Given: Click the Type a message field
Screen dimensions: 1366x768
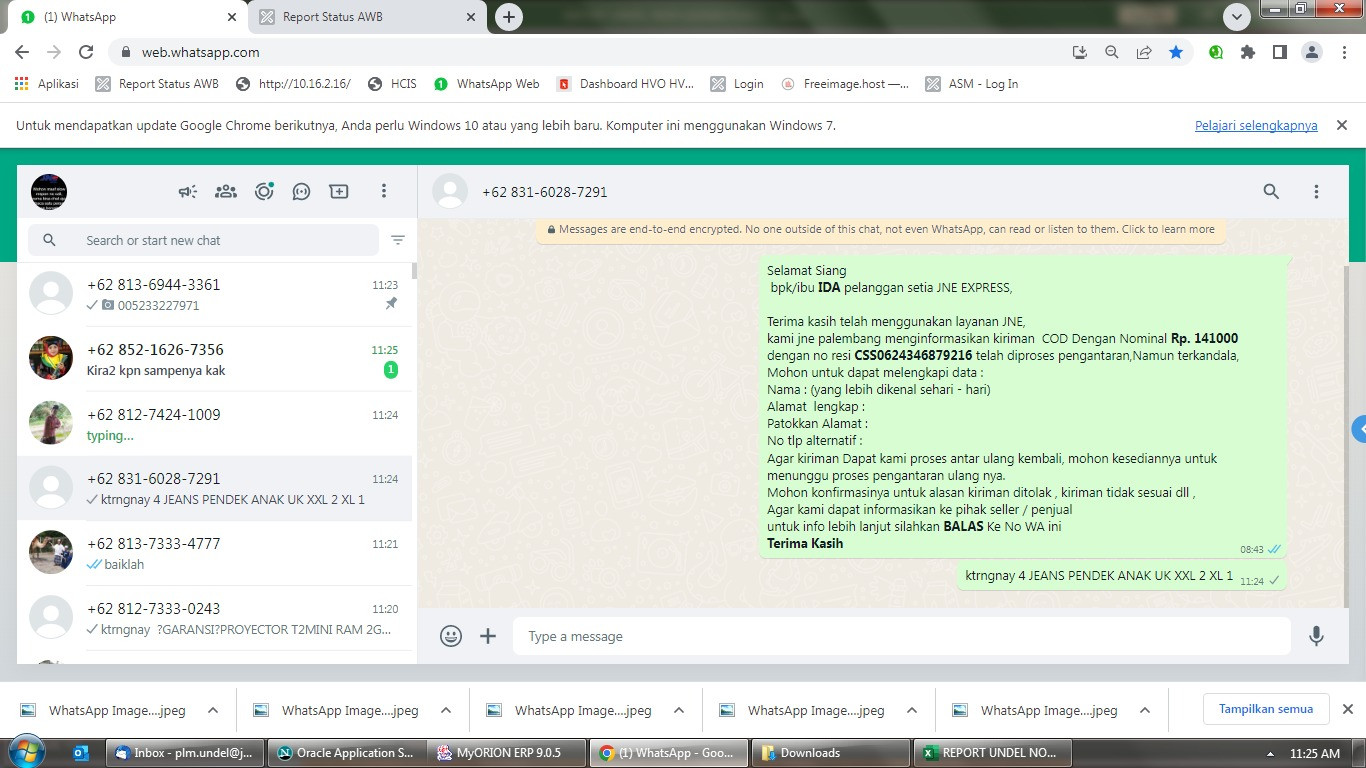Looking at the screenshot, I should click(x=902, y=636).
